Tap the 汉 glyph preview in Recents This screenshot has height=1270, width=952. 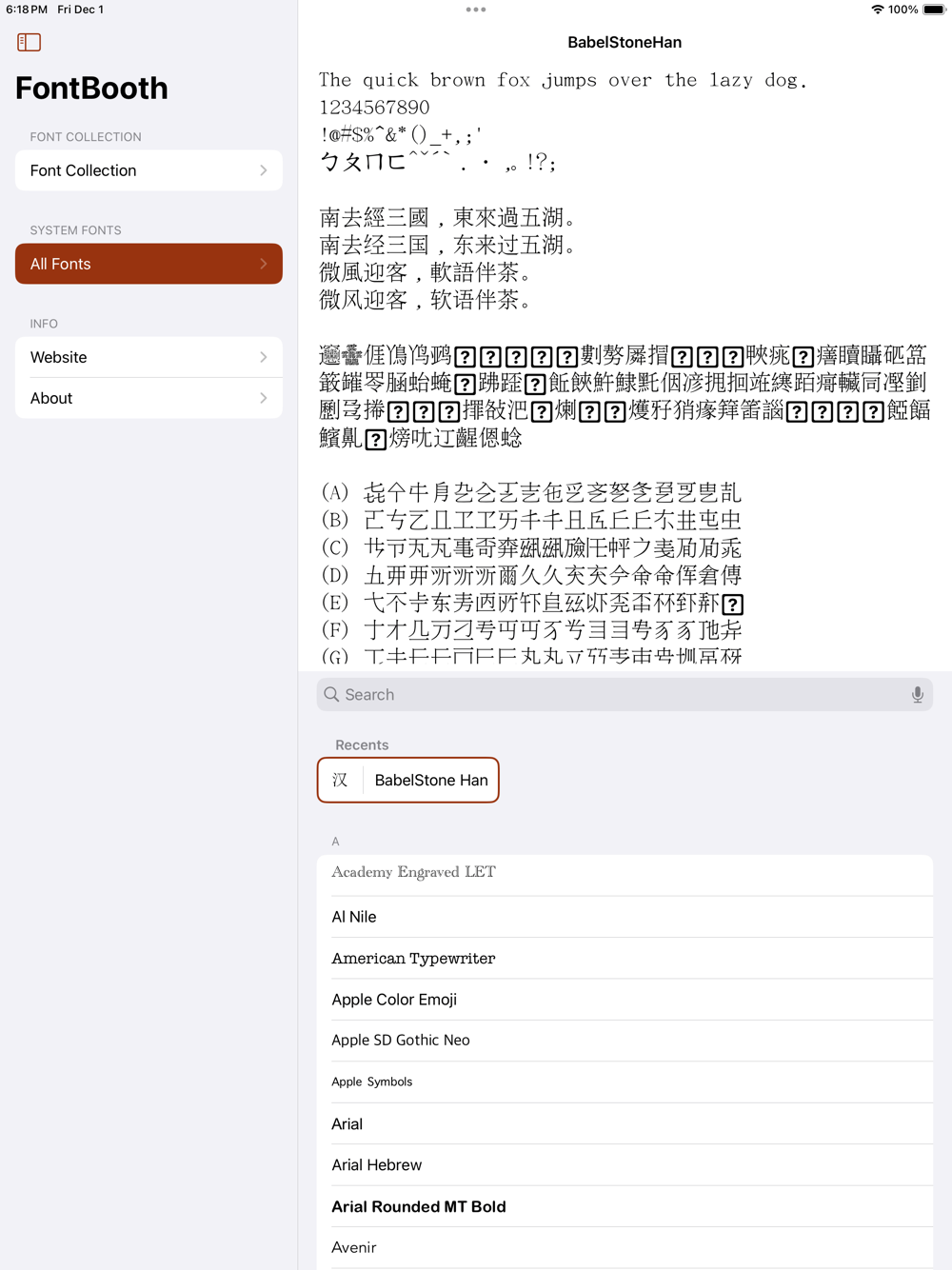click(x=340, y=780)
